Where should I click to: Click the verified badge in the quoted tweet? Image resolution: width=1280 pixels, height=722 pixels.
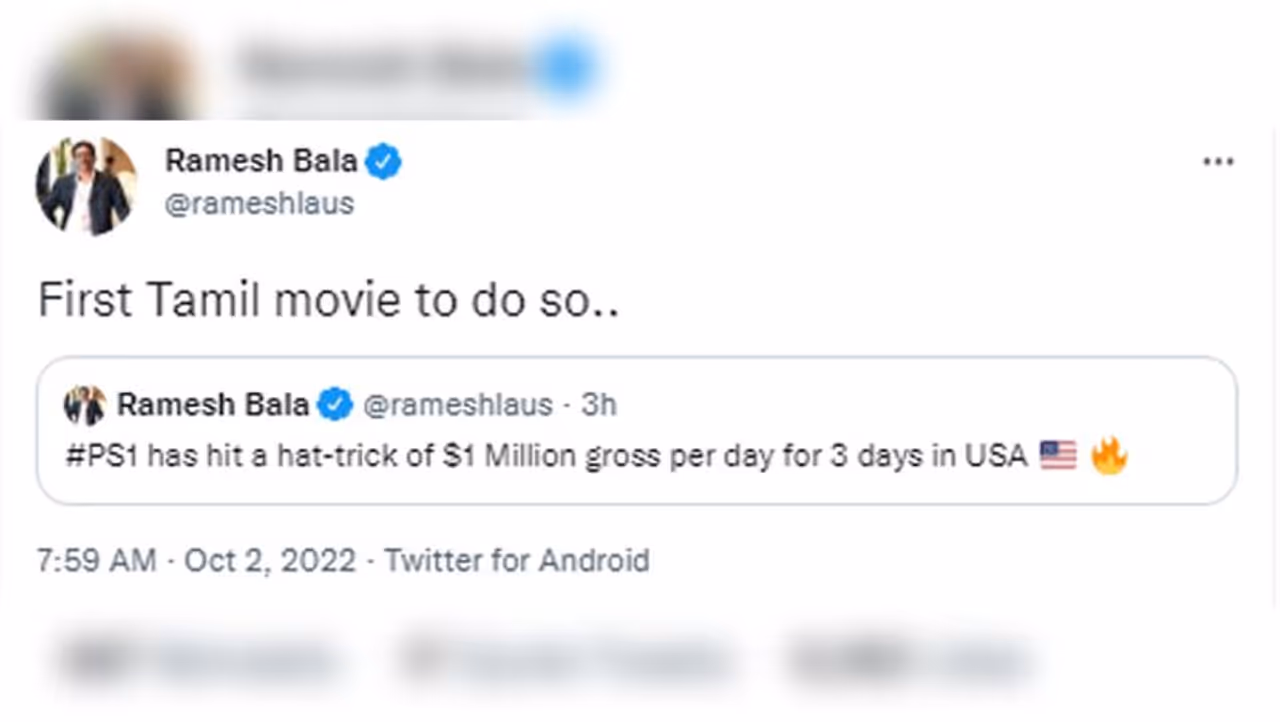(335, 405)
